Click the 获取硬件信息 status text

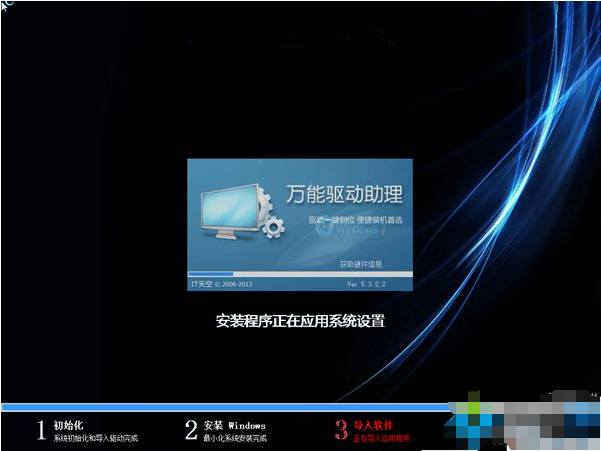coord(365,264)
